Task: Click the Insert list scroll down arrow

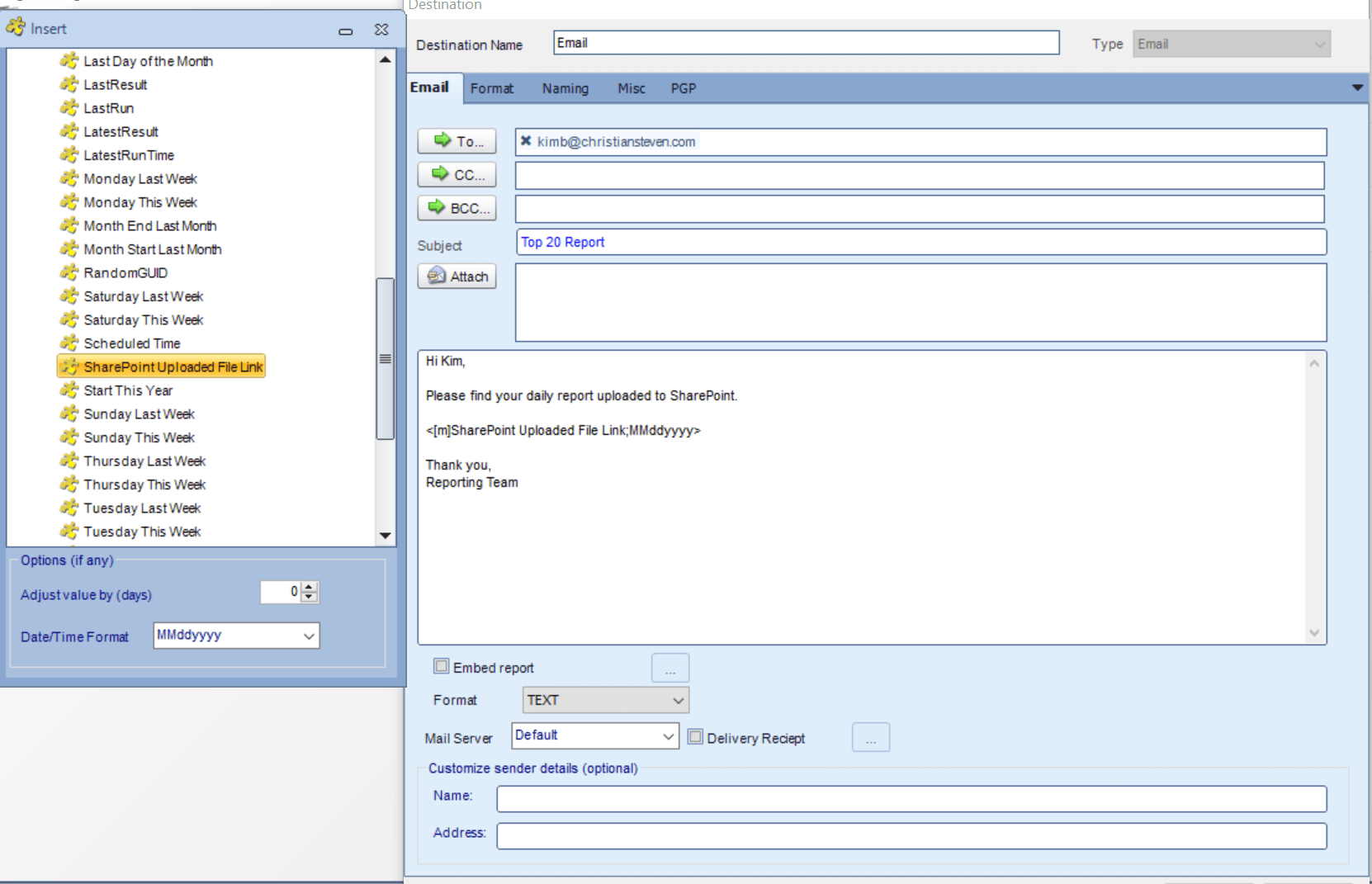Action: [x=385, y=535]
